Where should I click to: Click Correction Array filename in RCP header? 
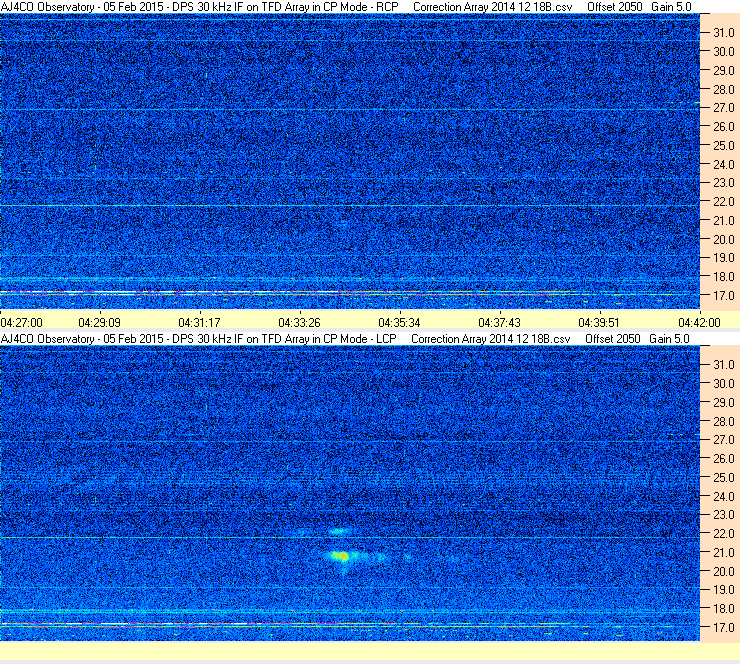[493, 7]
